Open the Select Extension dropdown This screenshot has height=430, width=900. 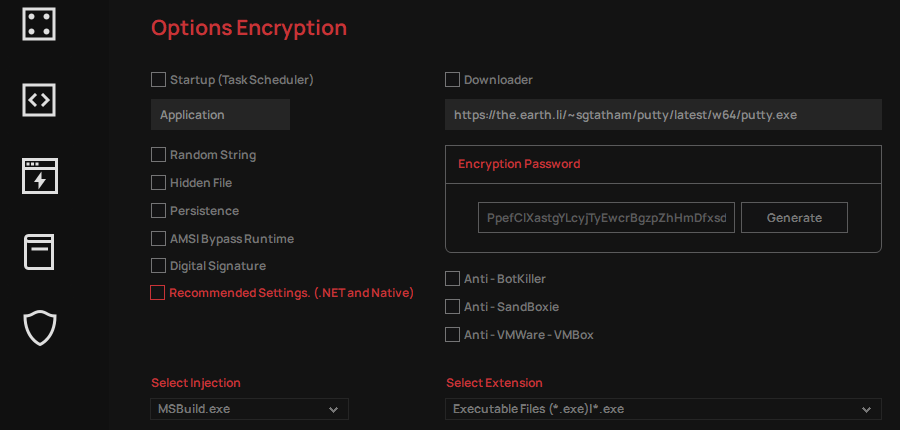(663, 409)
